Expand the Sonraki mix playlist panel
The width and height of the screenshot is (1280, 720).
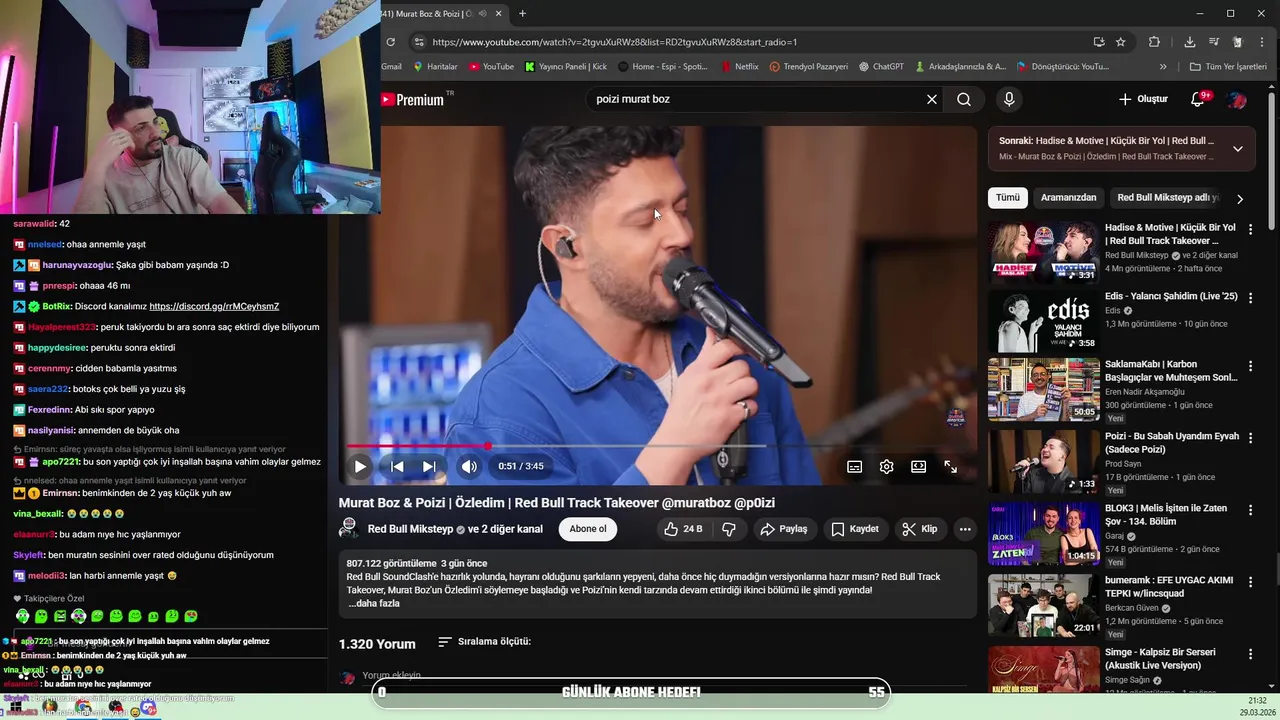1237,149
